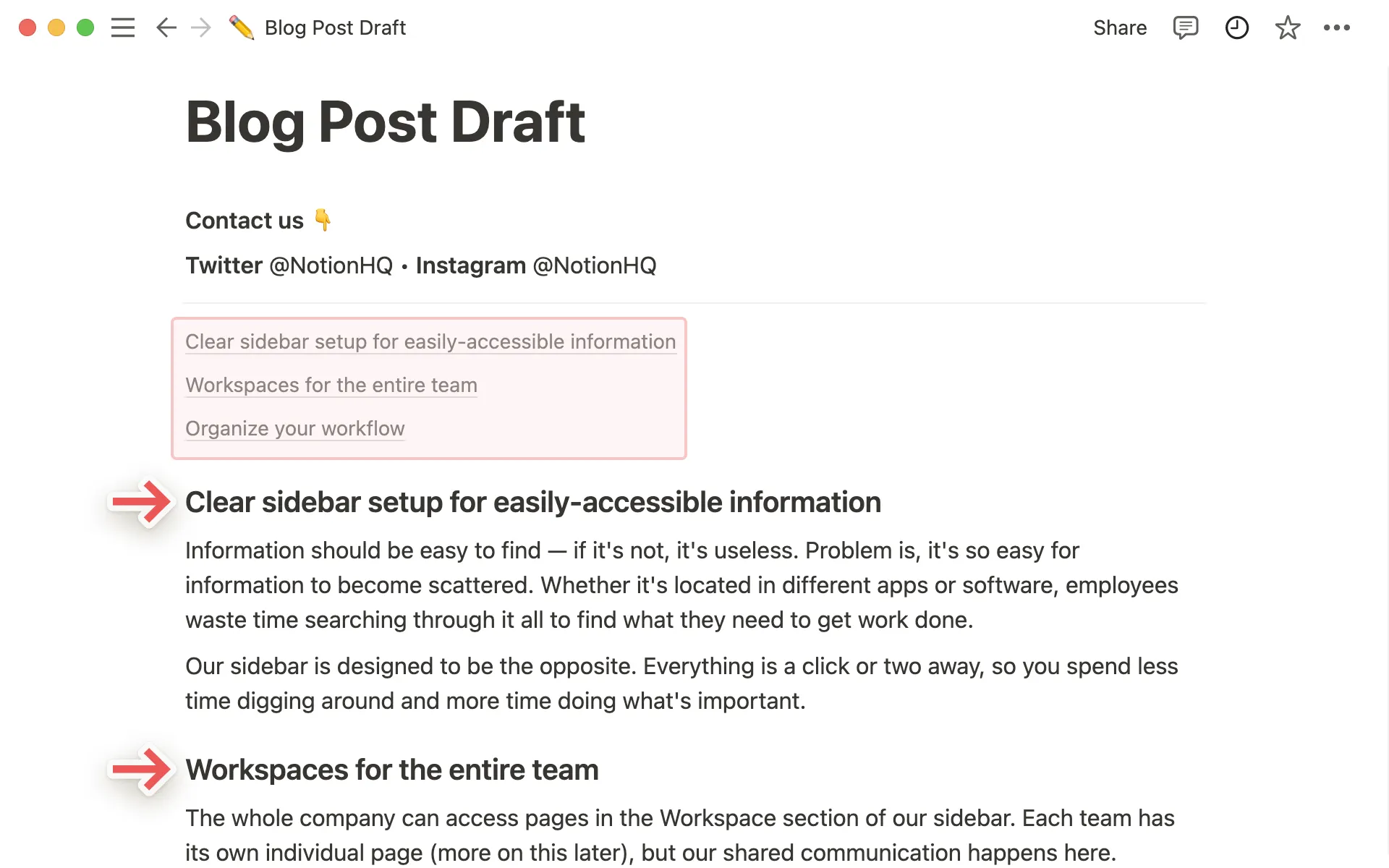The image size is (1389, 868).
Task: Follow the Organize your workflow link
Action: tap(294, 428)
